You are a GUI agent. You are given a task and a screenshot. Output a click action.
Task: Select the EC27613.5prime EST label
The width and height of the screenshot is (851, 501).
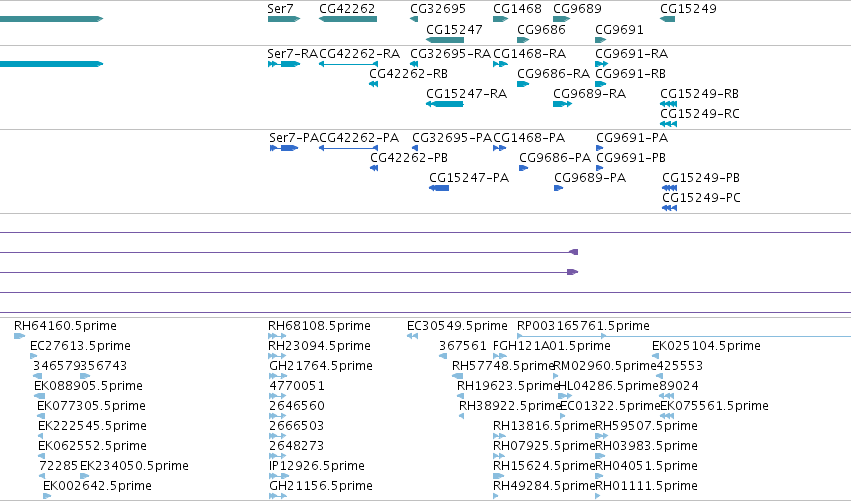(80, 346)
